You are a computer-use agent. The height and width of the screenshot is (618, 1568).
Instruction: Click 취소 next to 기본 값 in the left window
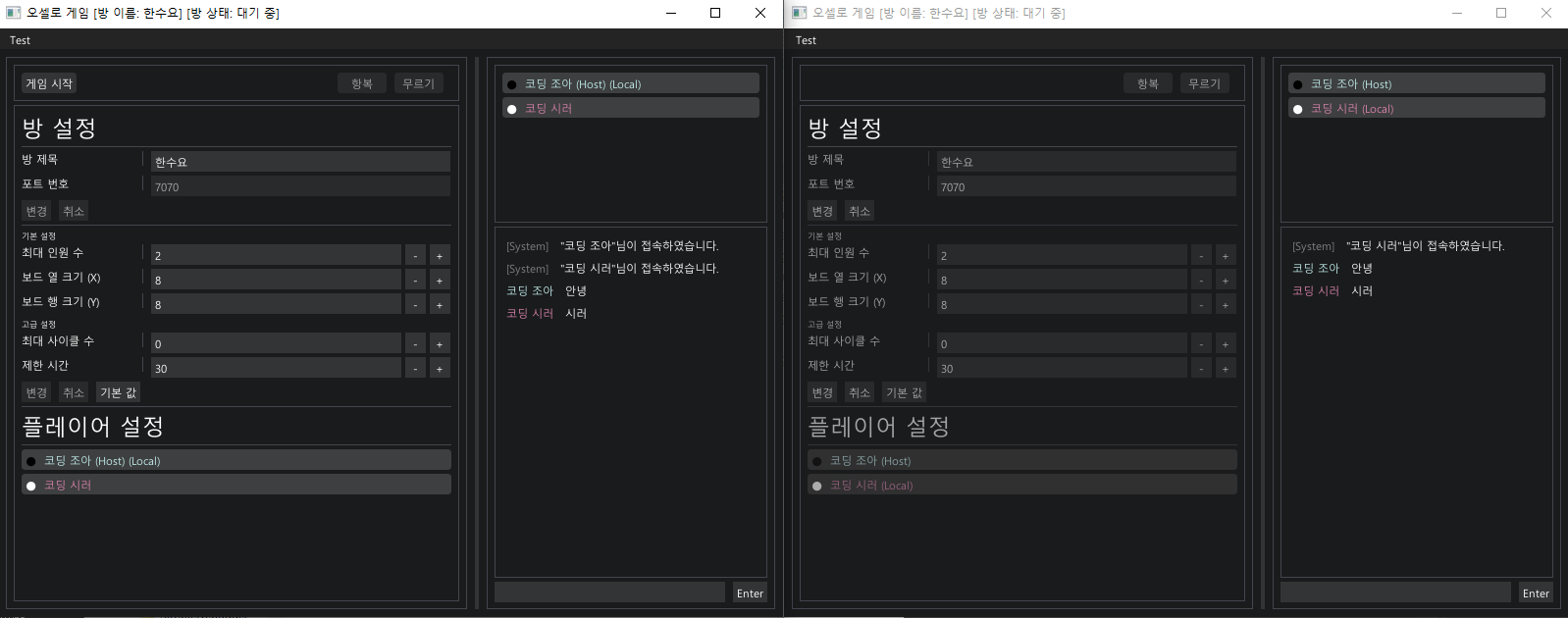click(74, 392)
